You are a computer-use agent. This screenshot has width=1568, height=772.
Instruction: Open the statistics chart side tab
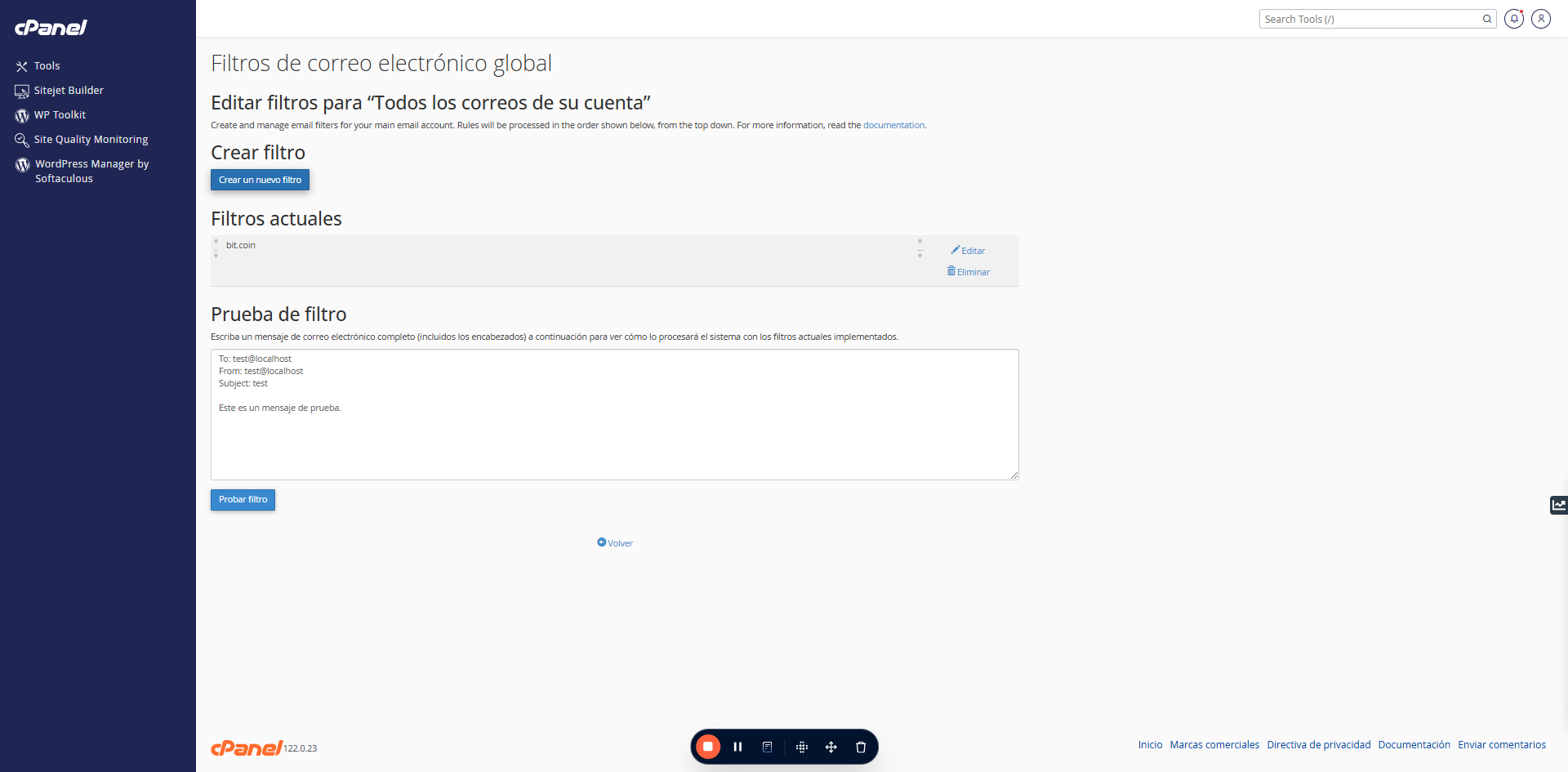coord(1559,505)
